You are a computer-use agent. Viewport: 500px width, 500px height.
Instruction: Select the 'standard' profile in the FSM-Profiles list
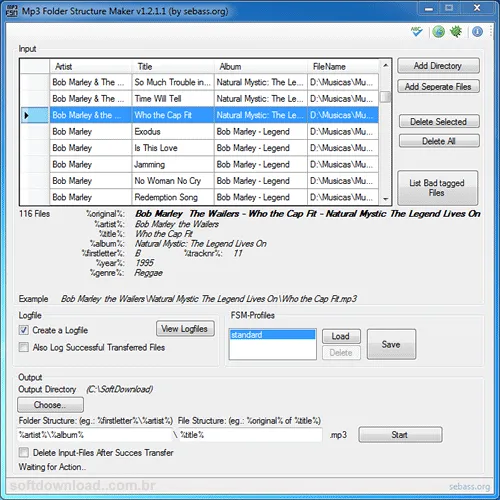tap(272, 335)
